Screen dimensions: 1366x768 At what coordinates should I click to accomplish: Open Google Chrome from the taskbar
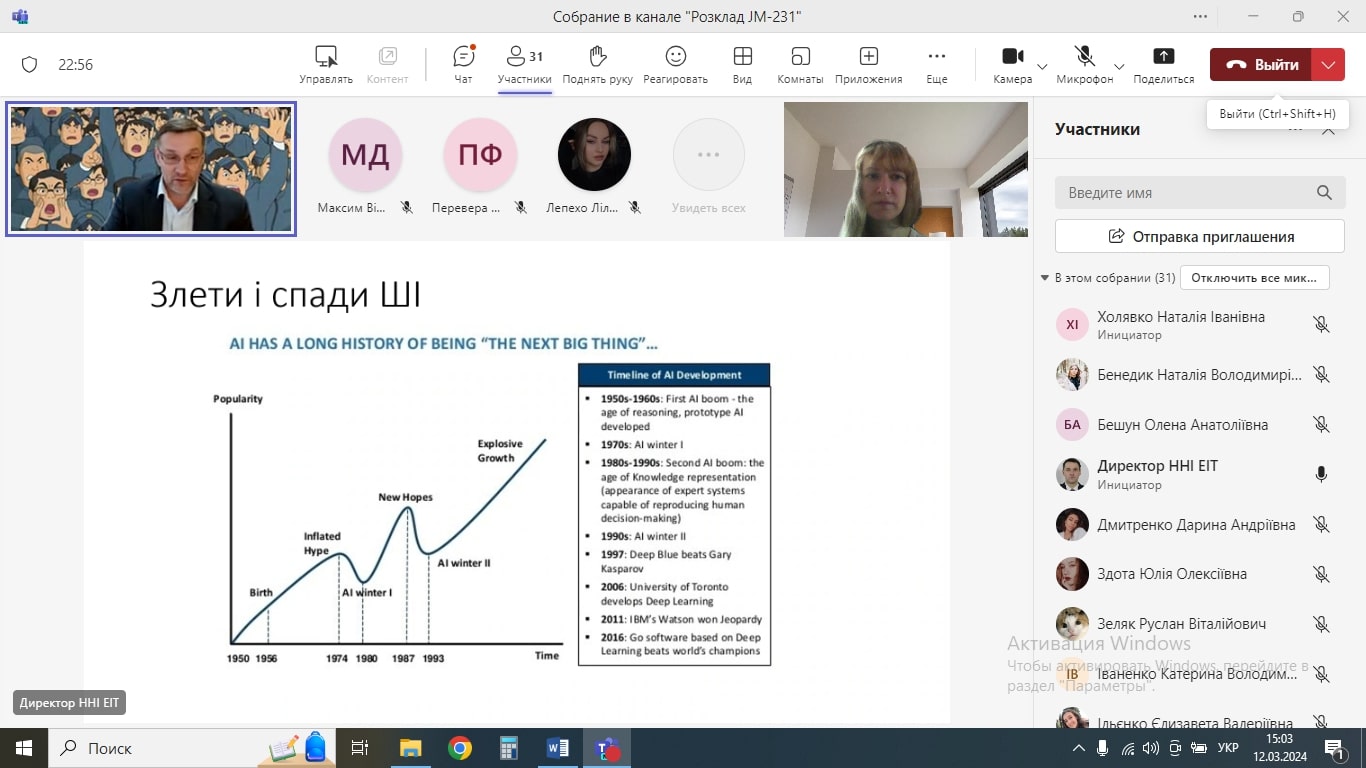click(x=460, y=748)
